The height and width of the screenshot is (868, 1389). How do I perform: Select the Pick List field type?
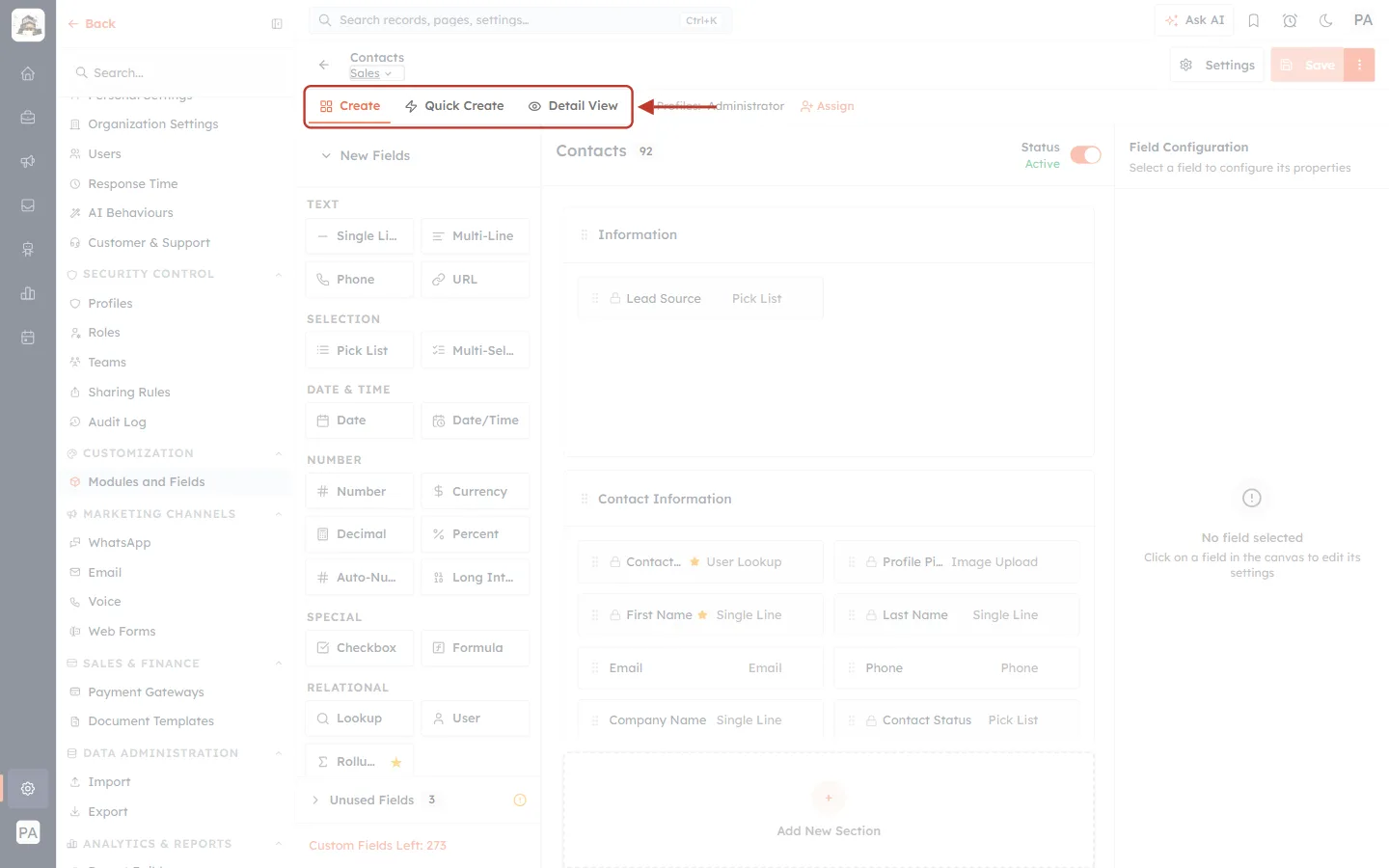tap(360, 350)
